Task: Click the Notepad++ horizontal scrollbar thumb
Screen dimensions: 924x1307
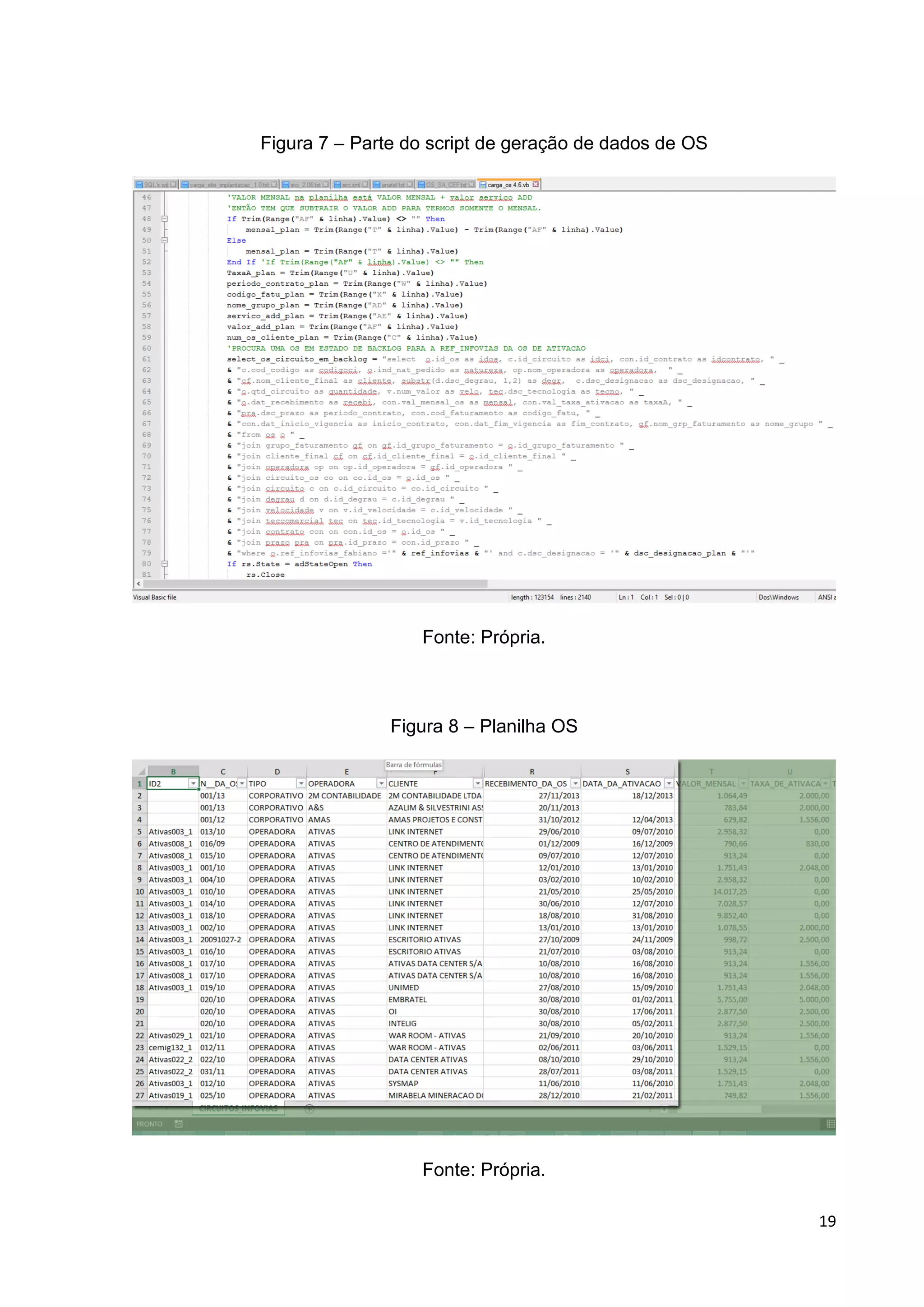Action: pos(315,584)
